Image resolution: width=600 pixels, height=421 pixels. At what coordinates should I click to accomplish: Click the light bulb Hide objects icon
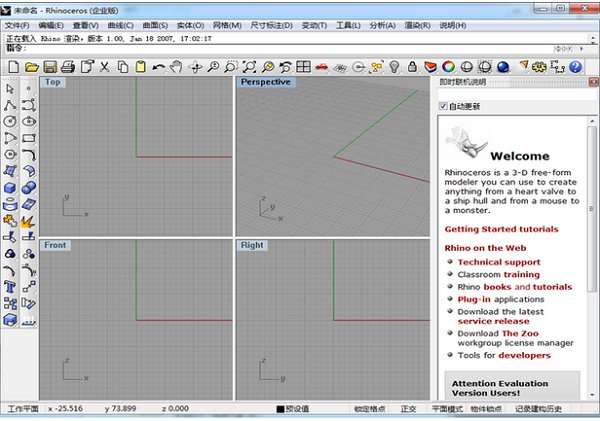pyautogui.click(x=395, y=67)
